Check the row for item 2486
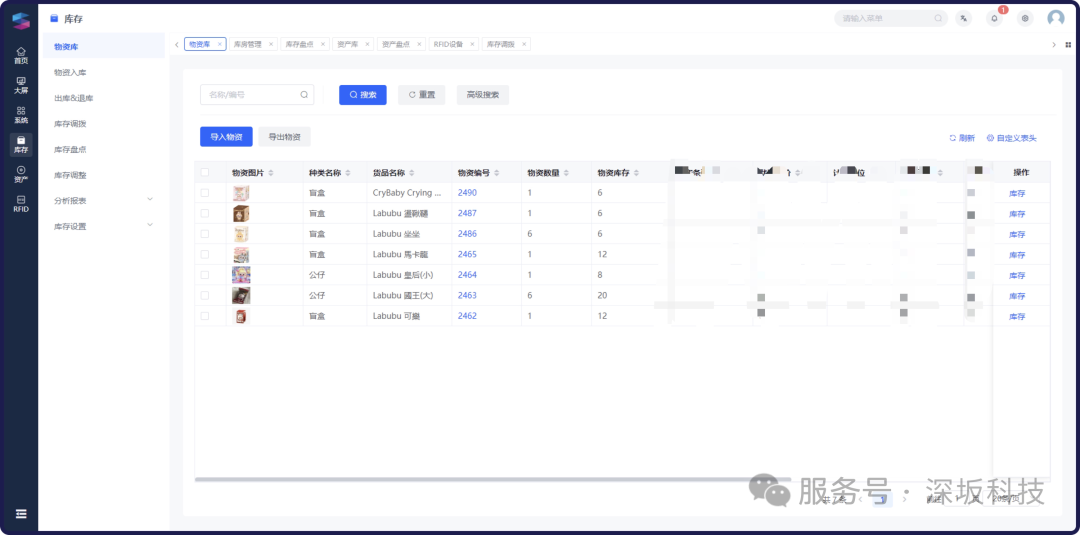The height and width of the screenshot is (535, 1080). [205, 234]
